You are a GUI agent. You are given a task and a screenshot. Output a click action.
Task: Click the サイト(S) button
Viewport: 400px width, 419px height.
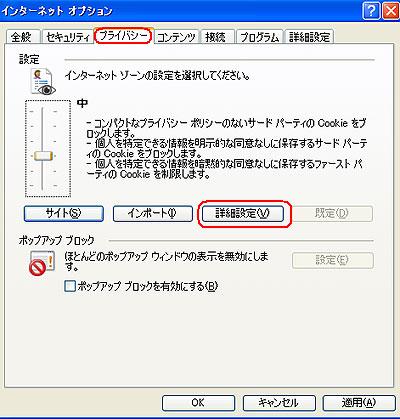coord(64,213)
